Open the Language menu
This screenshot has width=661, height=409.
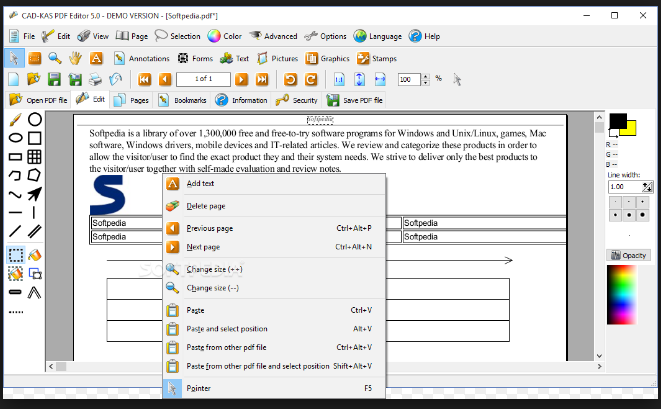378,36
